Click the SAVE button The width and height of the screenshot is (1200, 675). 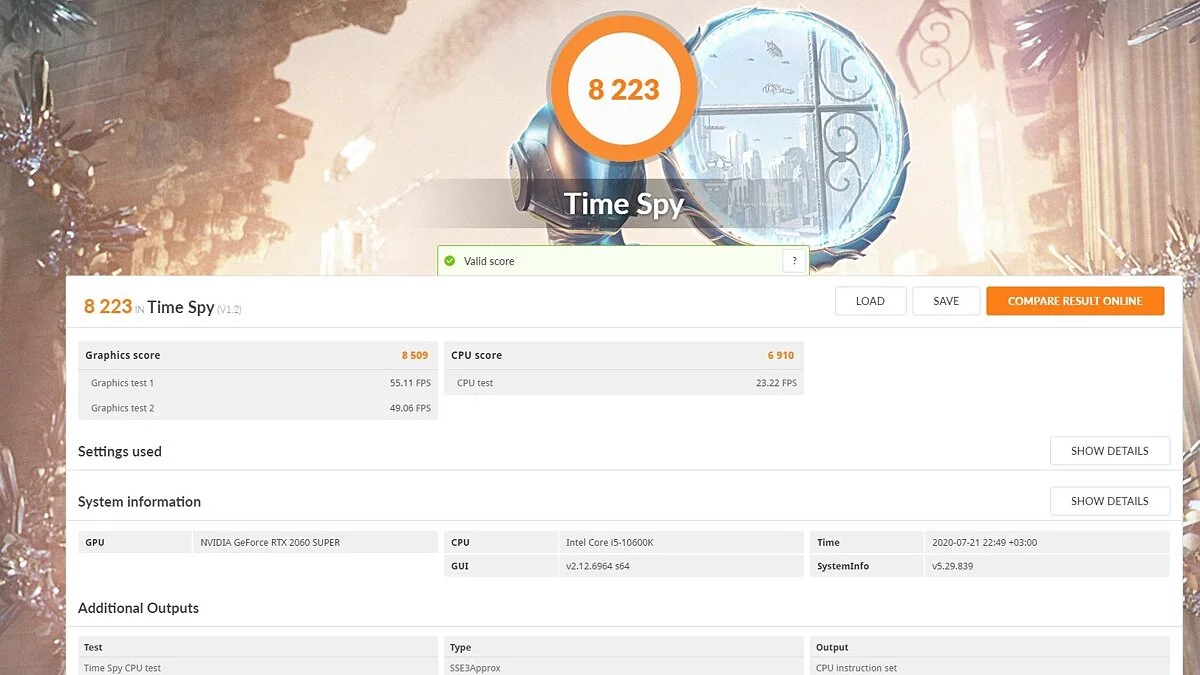(946, 301)
